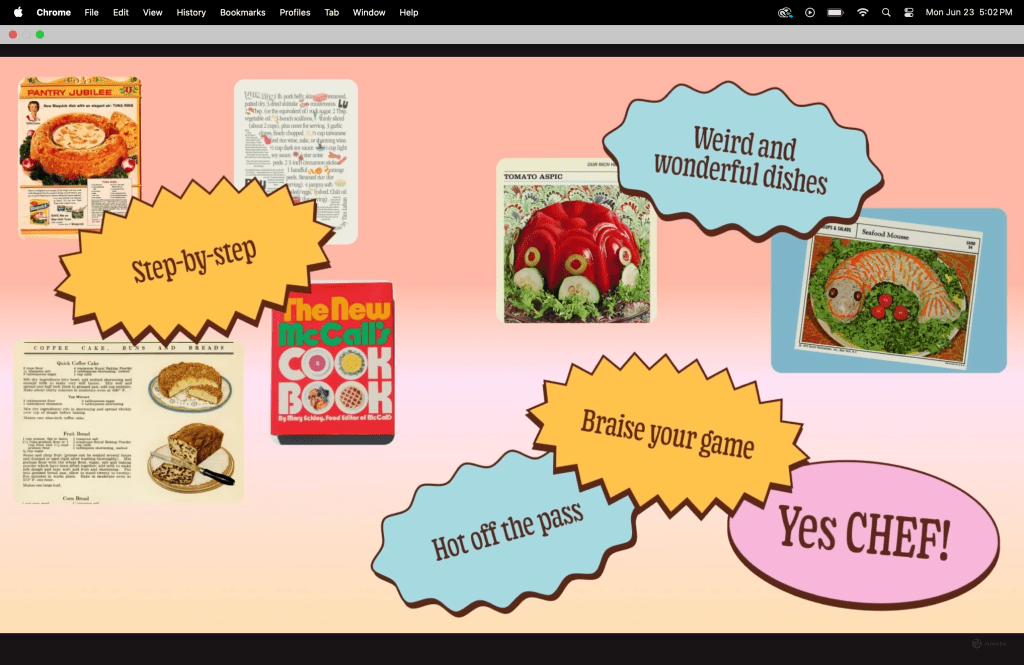Click the "Yes CHEF!" pink oval
This screenshot has height=665, width=1024.
pyautogui.click(x=863, y=535)
